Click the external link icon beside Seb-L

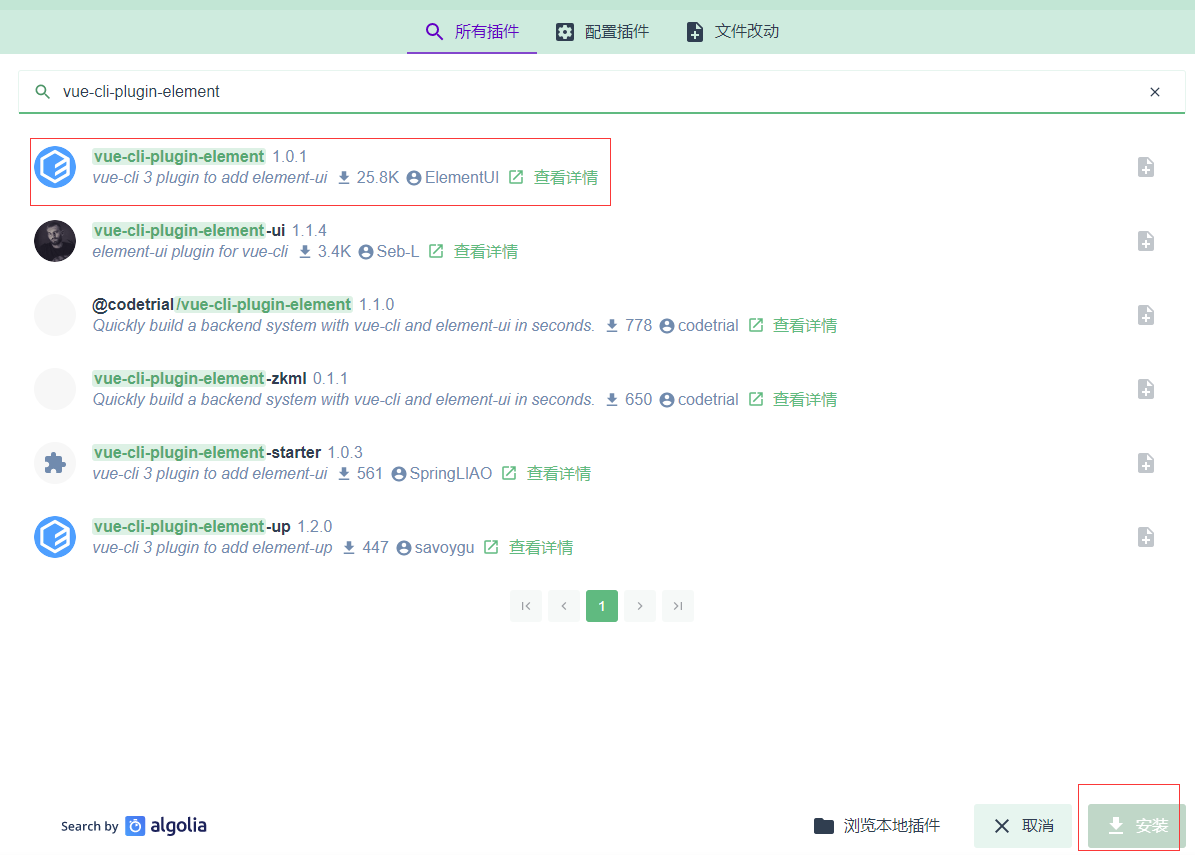click(x=436, y=251)
